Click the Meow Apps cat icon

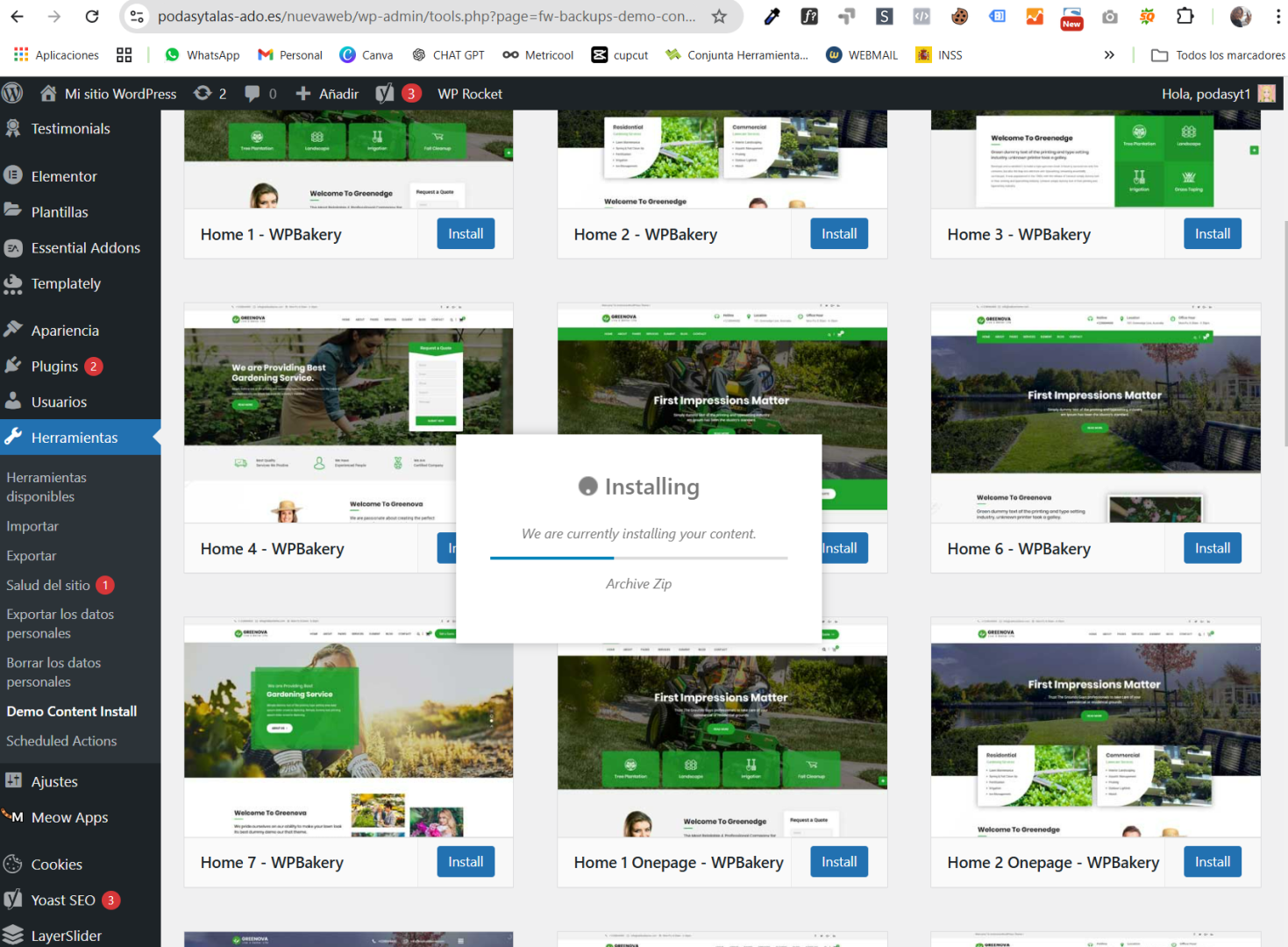point(13,816)
